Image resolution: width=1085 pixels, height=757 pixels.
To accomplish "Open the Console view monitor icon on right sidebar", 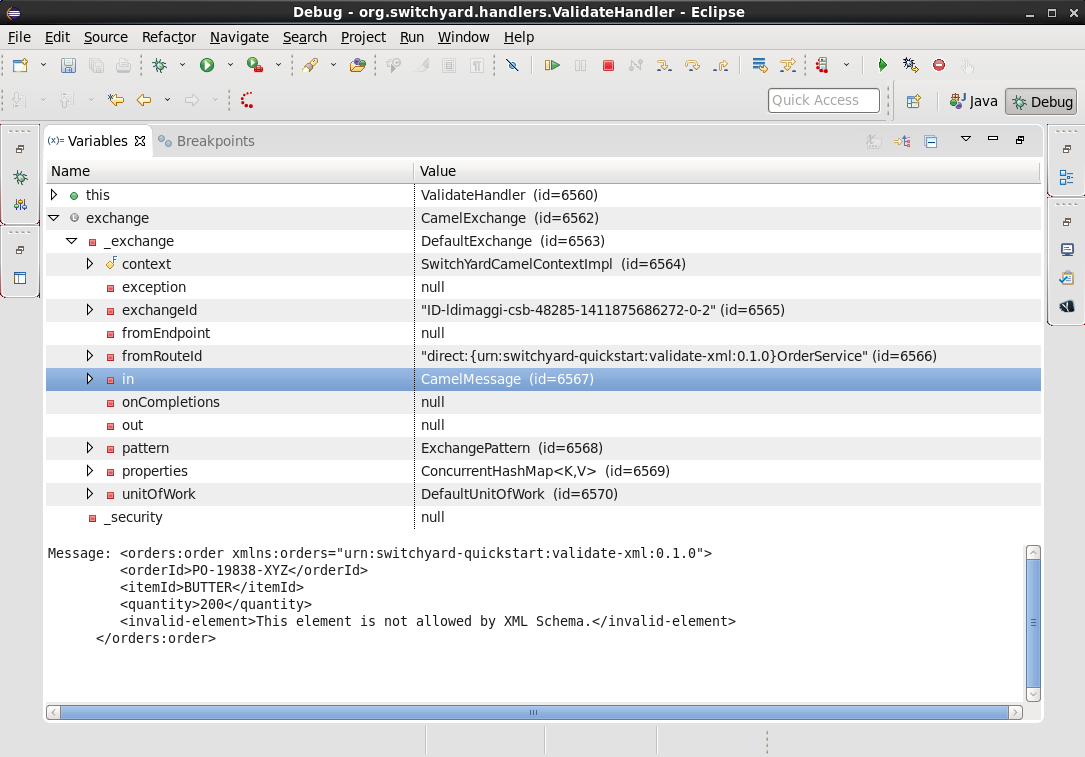I will point(1066,250).
